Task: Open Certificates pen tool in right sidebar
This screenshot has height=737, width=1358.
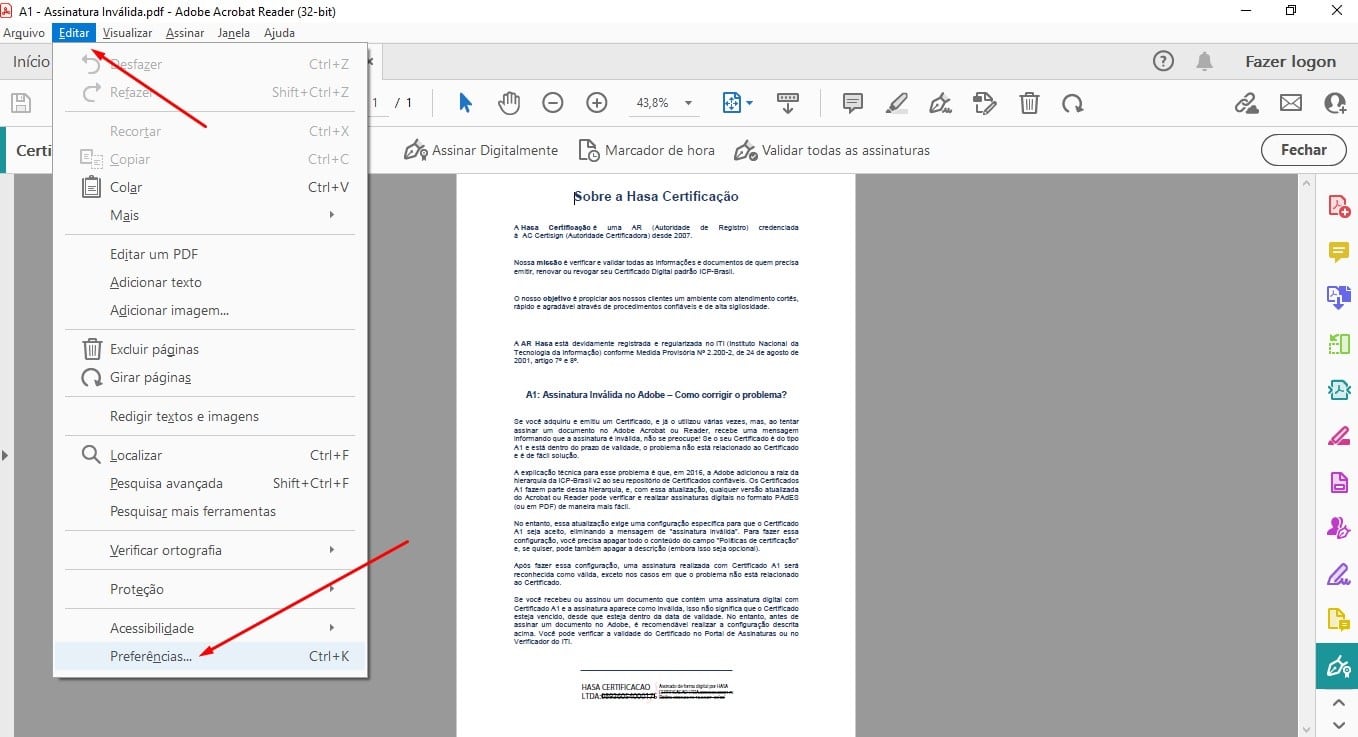Action: [x=1337, y=667]
